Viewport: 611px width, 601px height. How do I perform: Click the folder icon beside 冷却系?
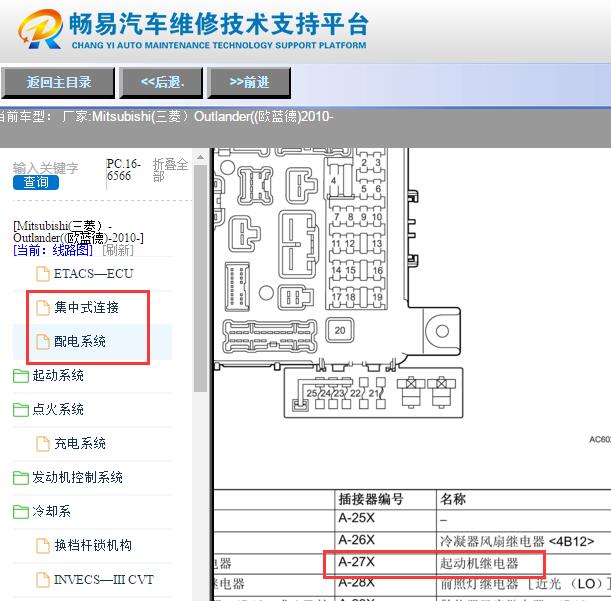[x=21, y=512]
